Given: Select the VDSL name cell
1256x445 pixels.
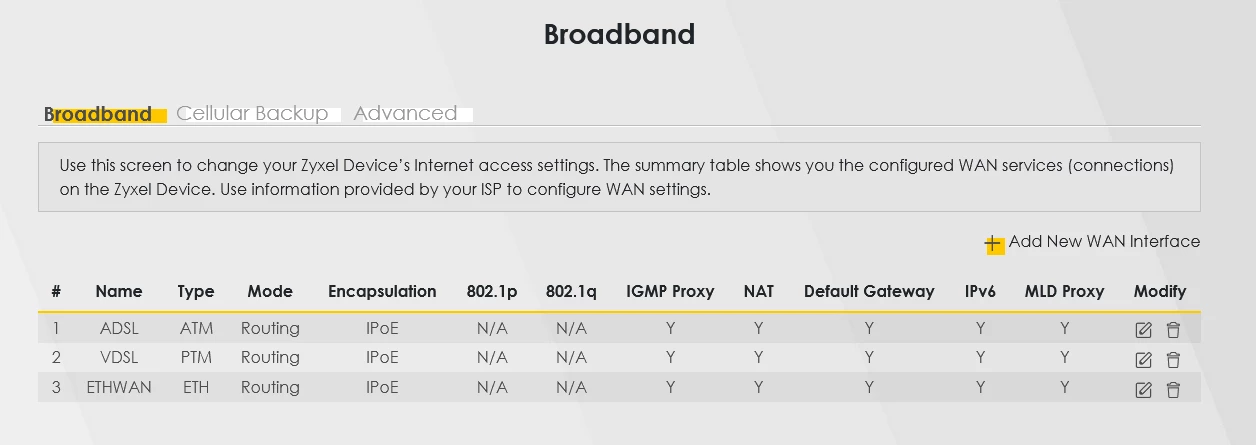Looking at the screenshot, I should click(119, 357).
